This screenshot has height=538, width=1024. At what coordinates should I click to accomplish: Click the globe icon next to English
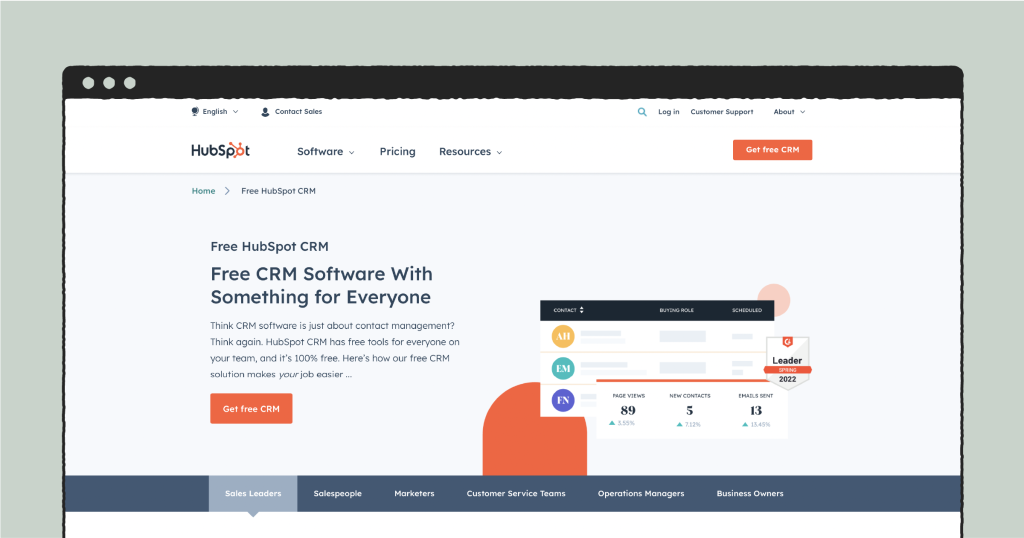(195, 112)
